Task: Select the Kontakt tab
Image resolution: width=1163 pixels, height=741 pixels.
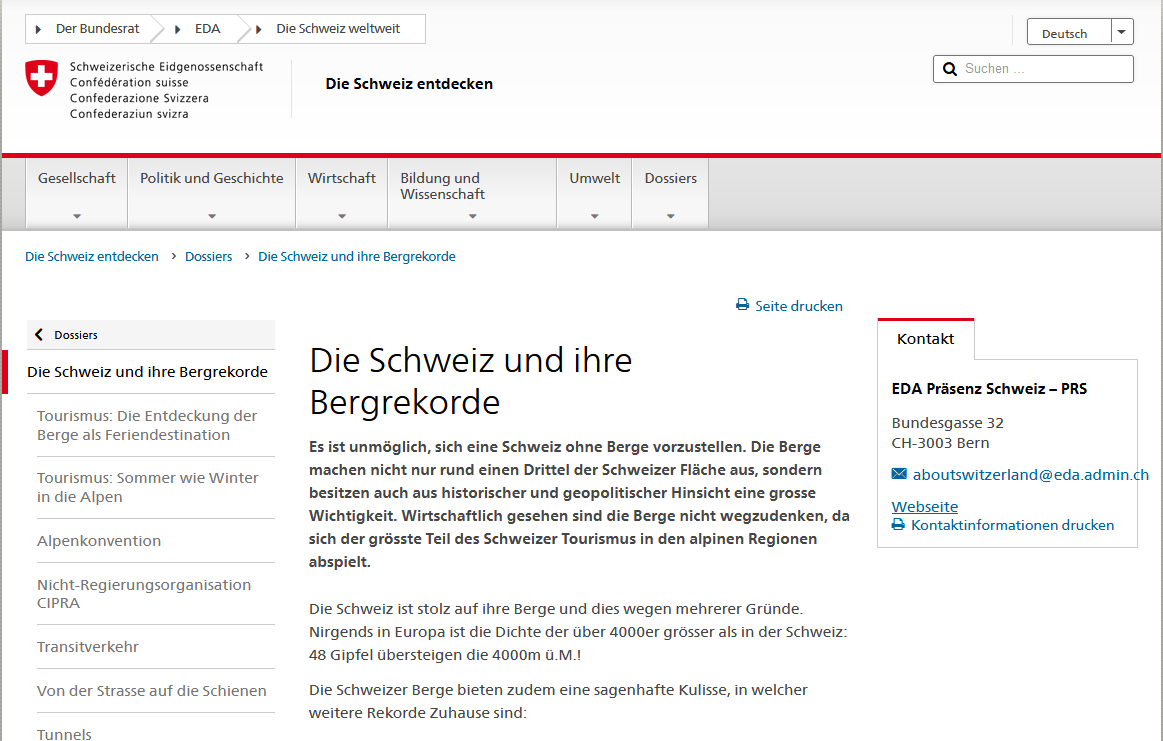Action: click(x=925, y=339)
